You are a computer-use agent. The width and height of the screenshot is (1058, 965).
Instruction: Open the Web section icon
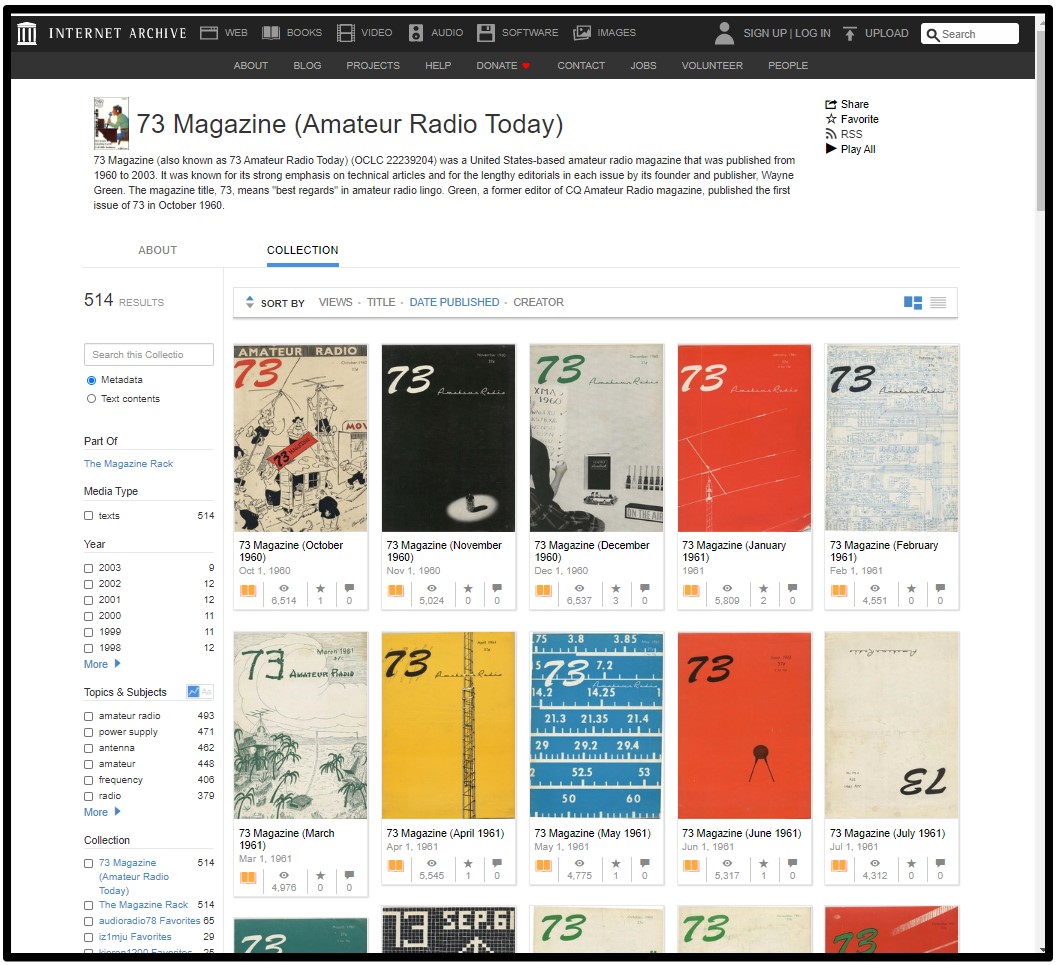[x=209, y=32]
